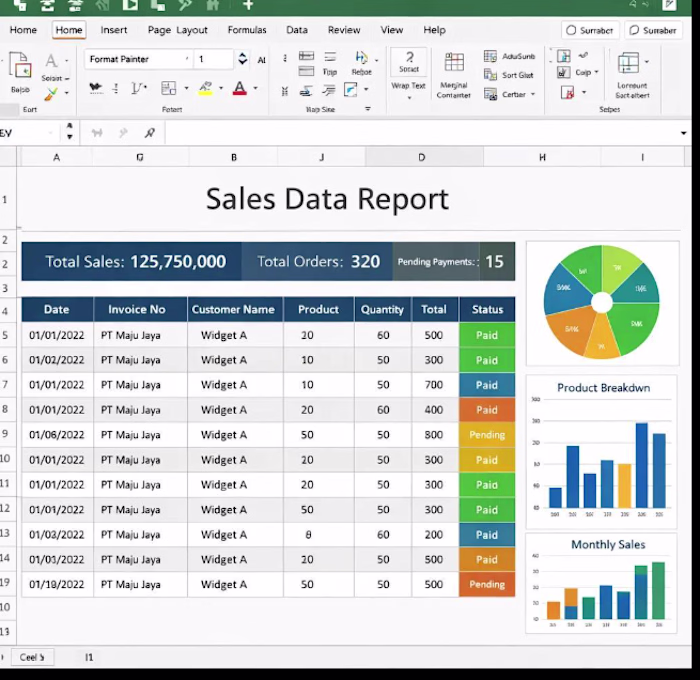
Task: Click the red-marked sheet icon below Colp
Action: pos(567,92)
